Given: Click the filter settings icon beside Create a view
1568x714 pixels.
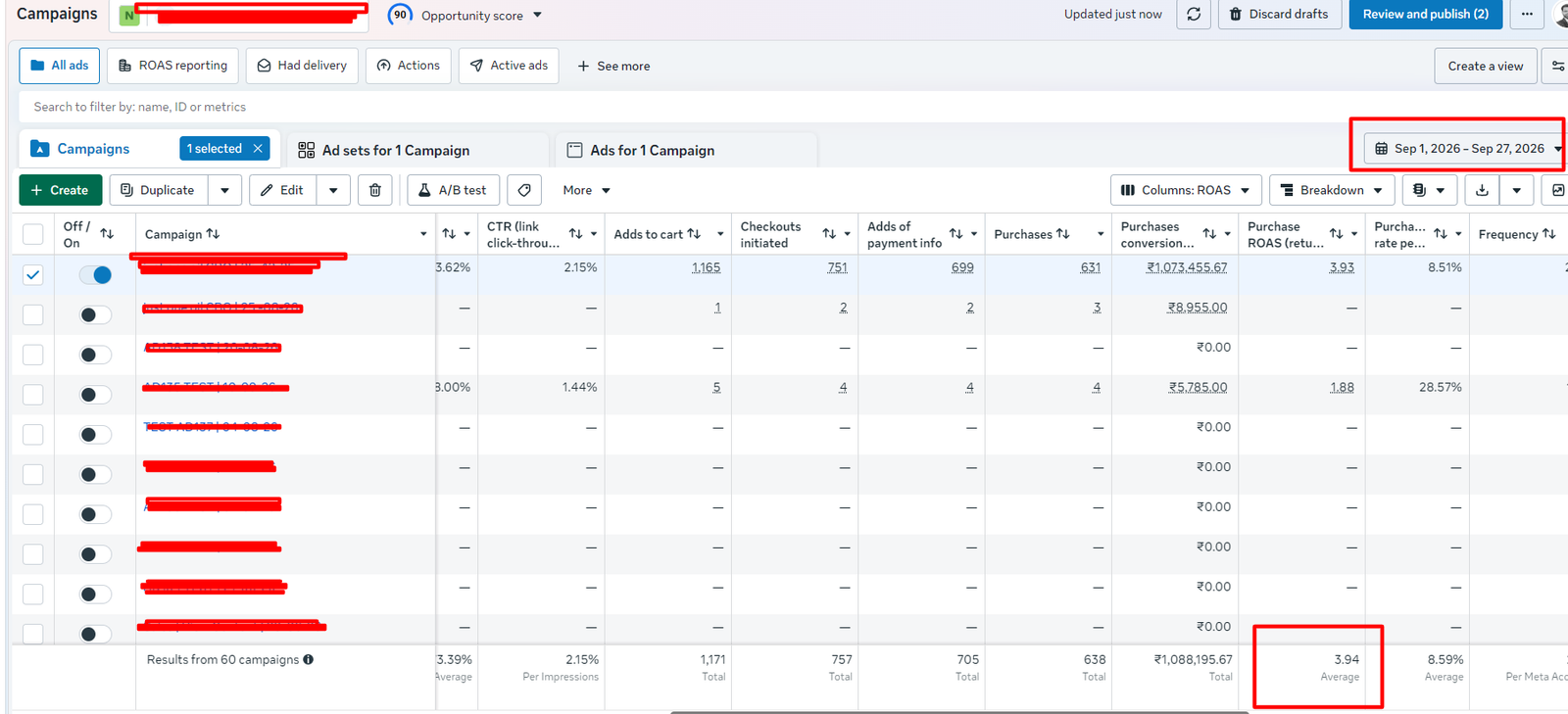Looking at the screenshot, I should click(1556, 66).
